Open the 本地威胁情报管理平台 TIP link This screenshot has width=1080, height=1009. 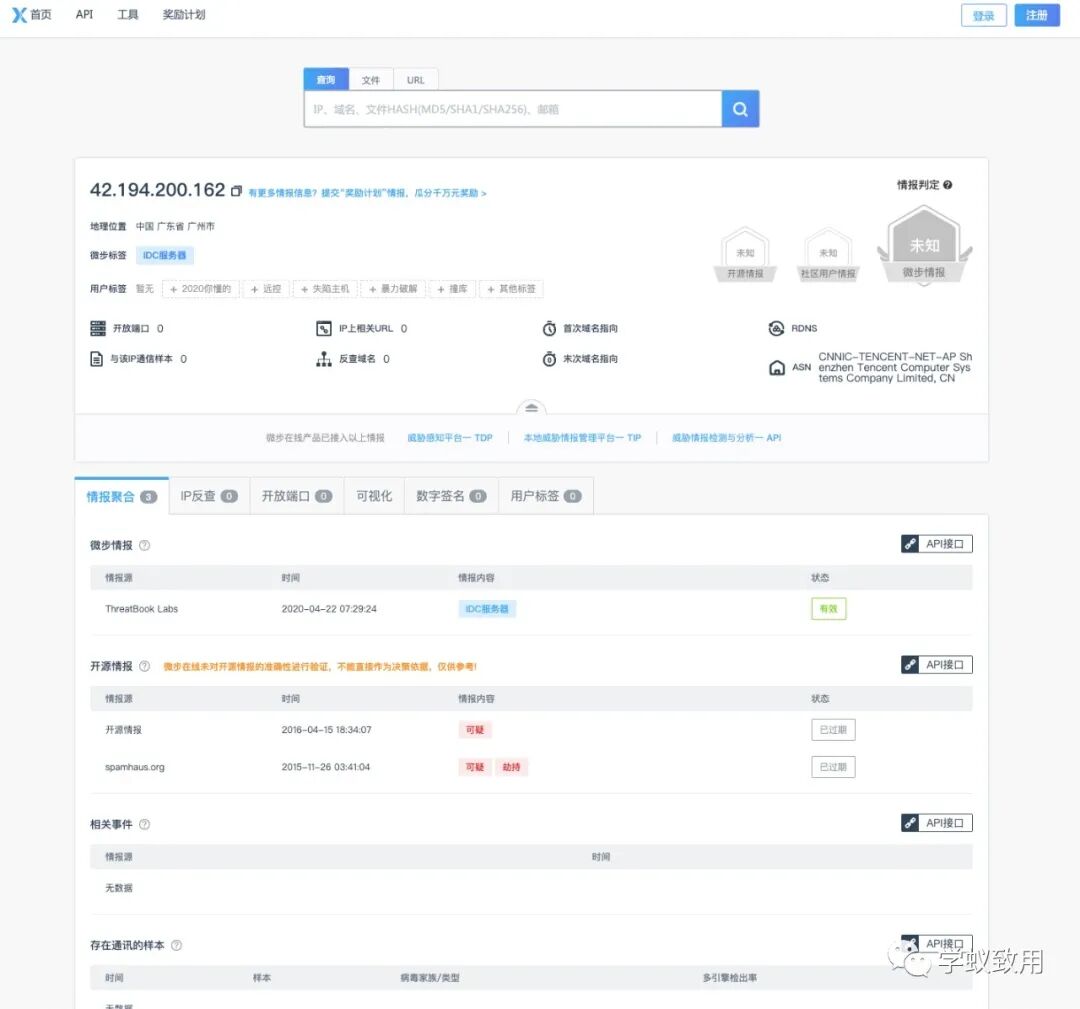tap(582, 438)
